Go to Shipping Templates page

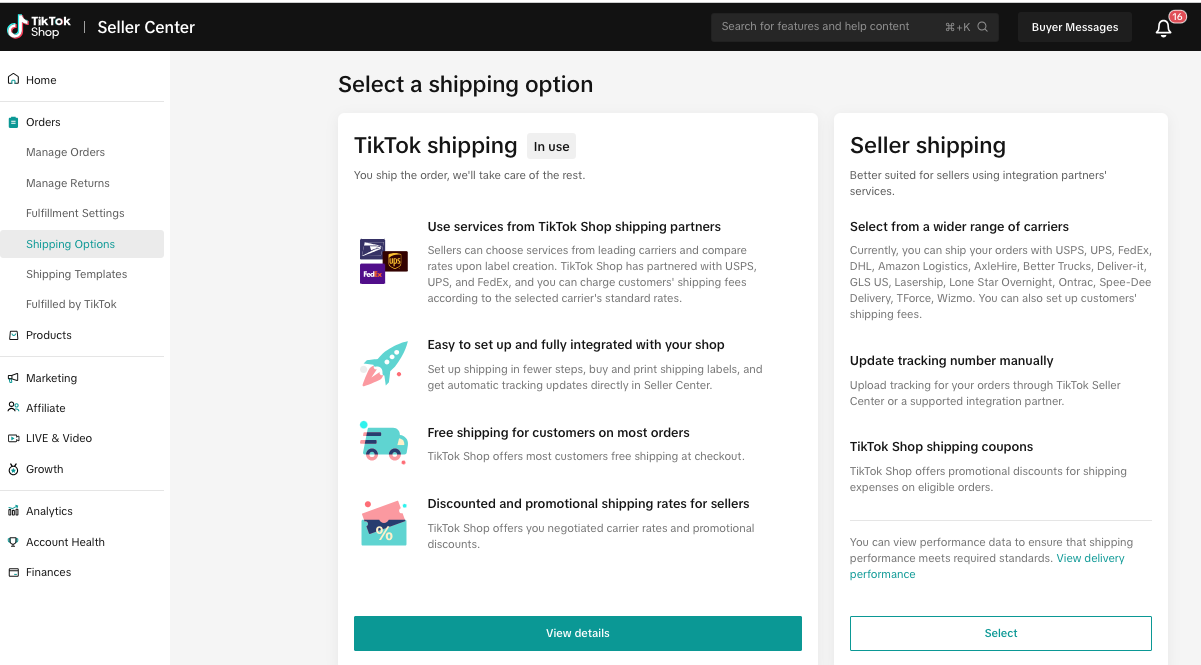point(77,274)
